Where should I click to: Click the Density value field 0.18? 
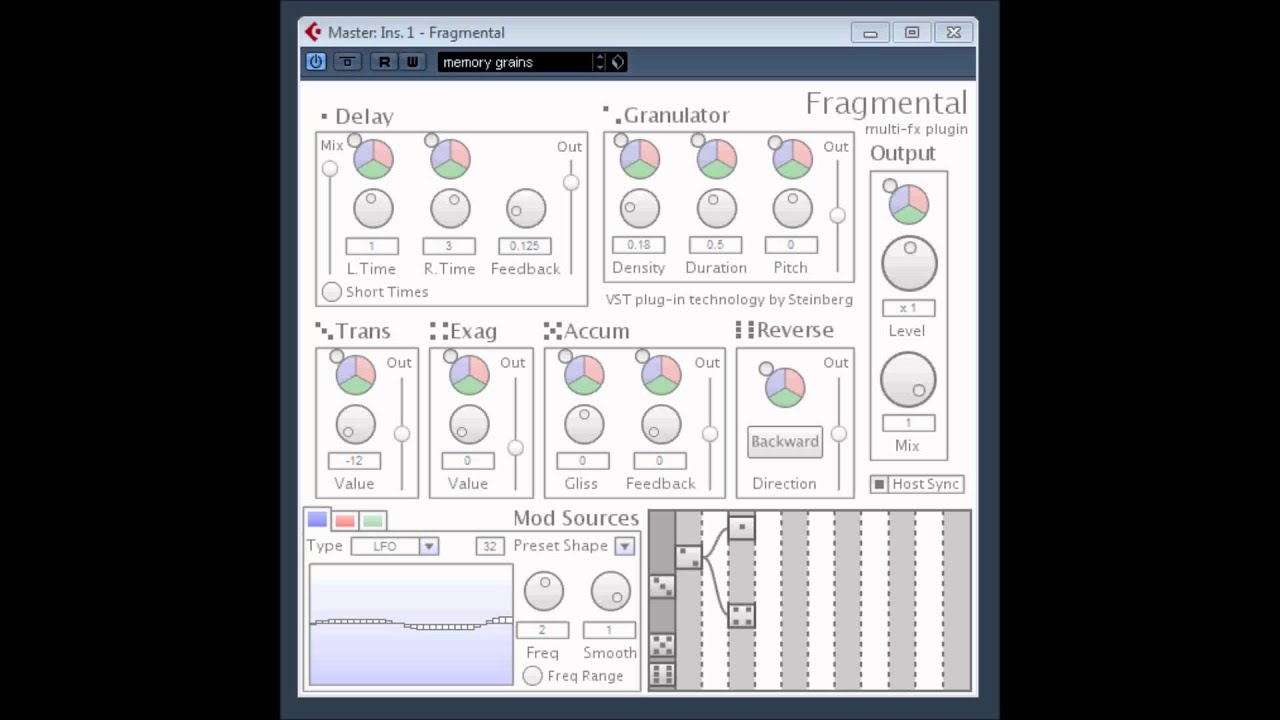(x=639, y=245)
